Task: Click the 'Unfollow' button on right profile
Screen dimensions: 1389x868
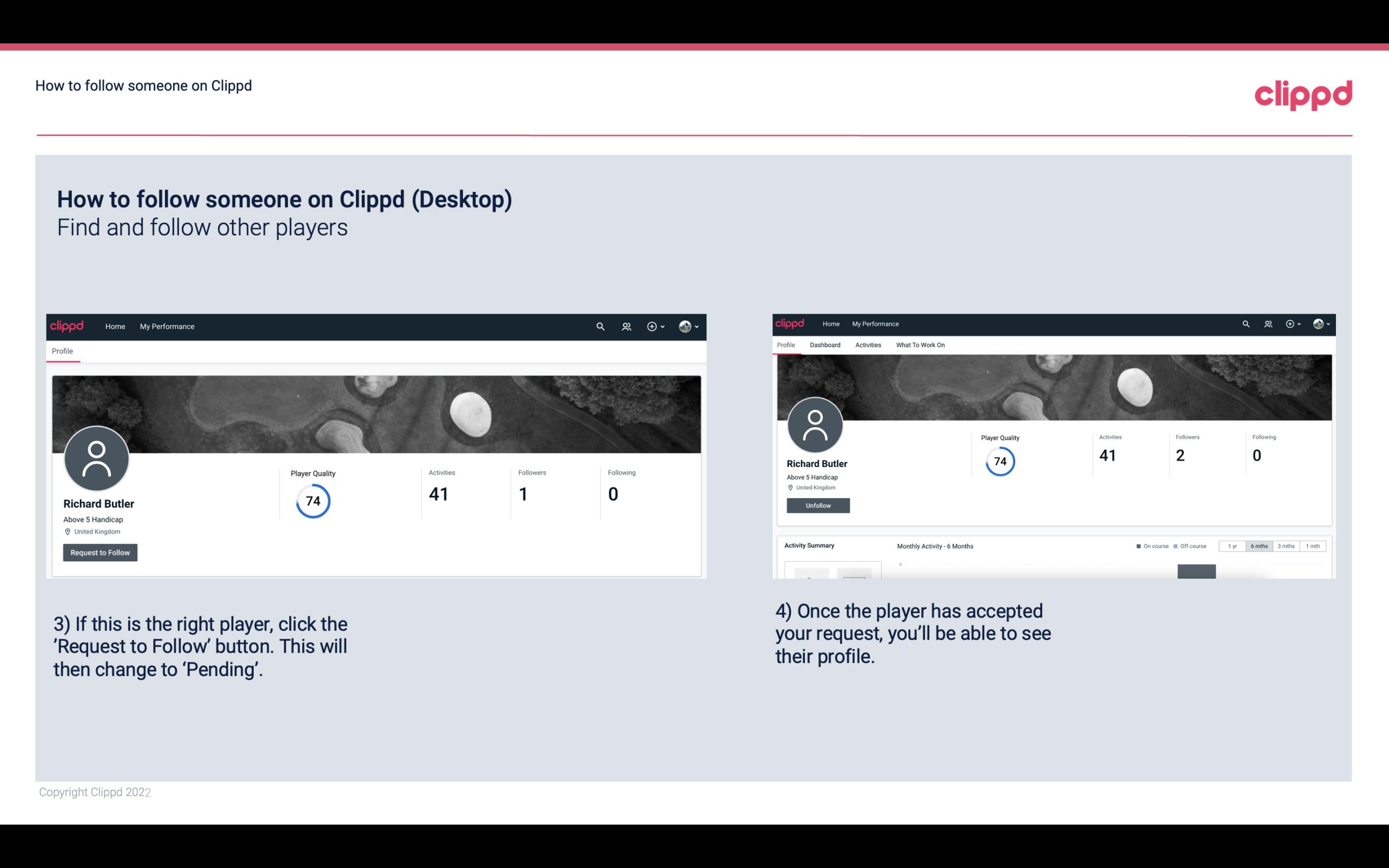Action: (818, 505)
